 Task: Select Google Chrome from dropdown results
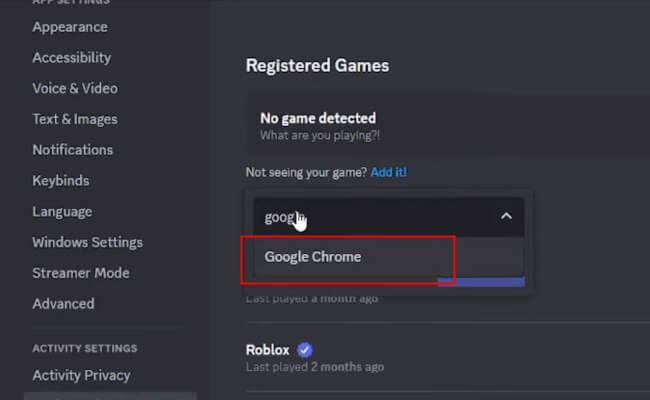tap(389, 257)
